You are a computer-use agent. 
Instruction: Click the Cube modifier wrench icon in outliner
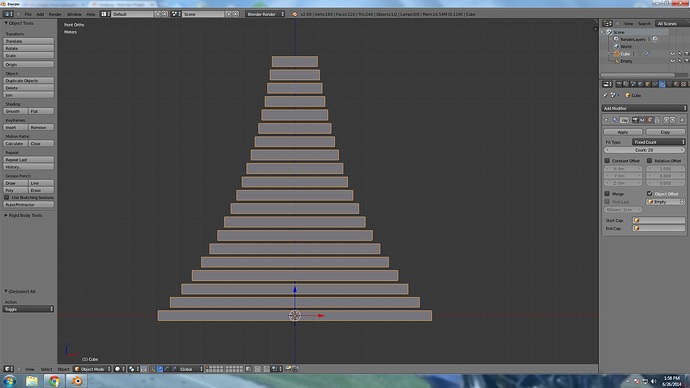[647, 54]
